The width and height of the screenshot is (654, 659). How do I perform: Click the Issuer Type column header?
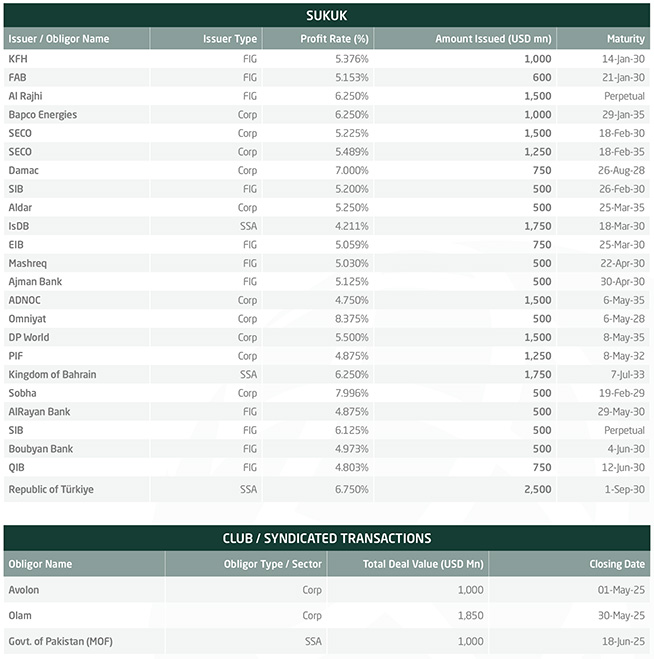206,39
